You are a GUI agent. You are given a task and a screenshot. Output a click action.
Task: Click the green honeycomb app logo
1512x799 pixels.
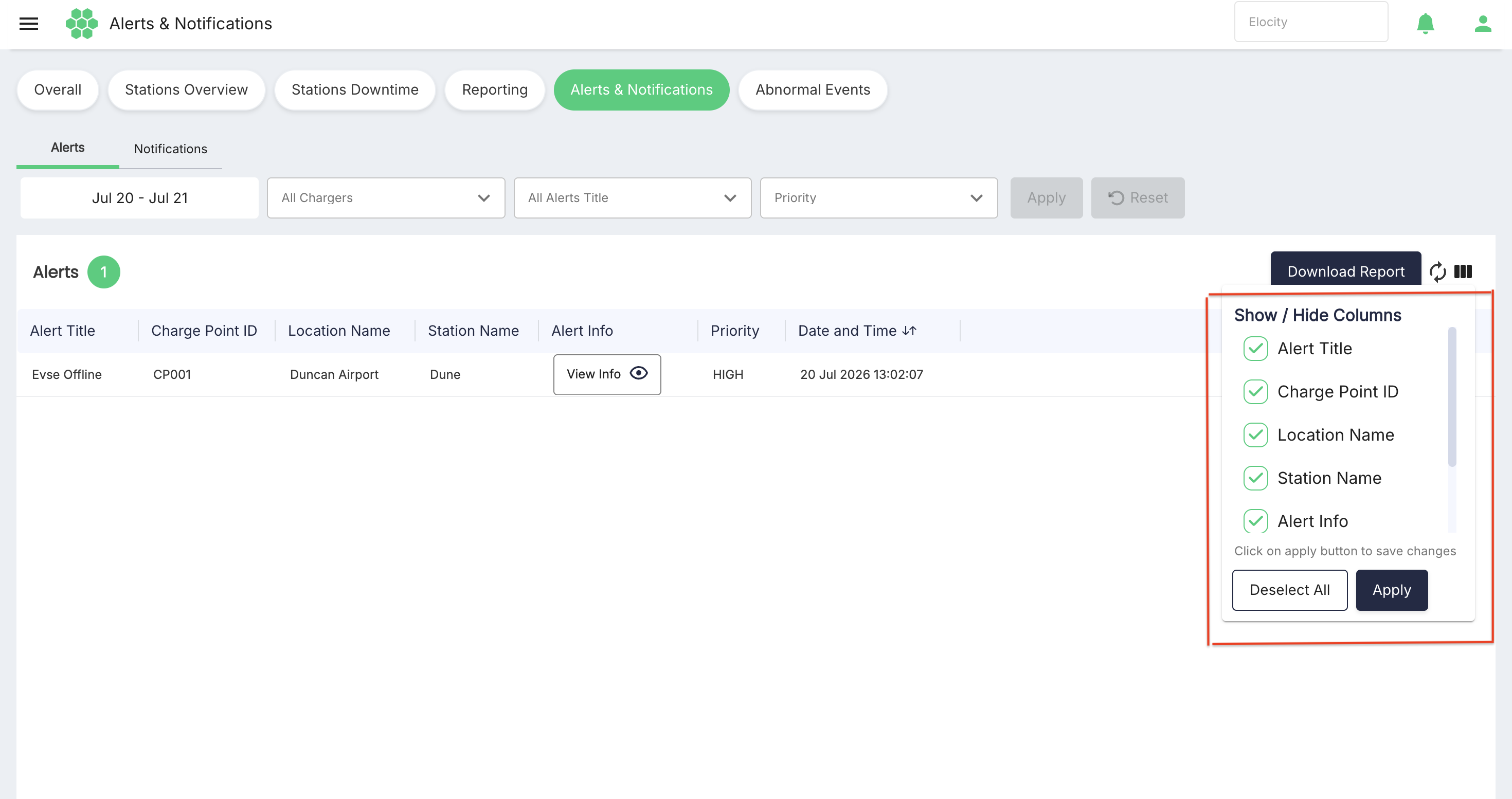click(82, 24)
